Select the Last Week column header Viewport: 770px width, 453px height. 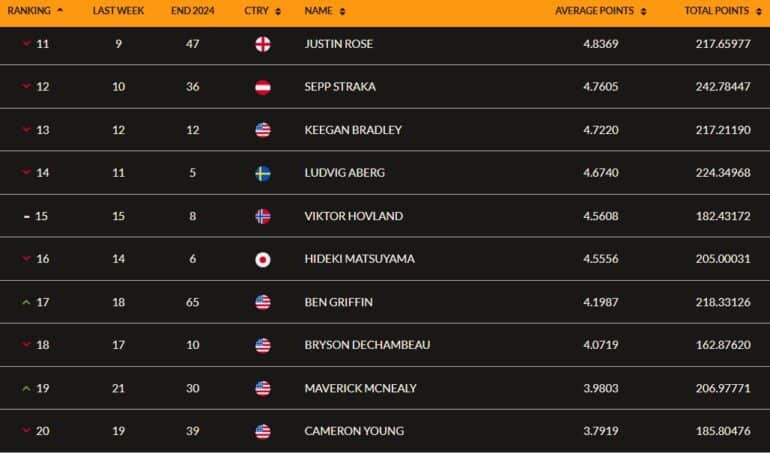[x=118, y=11]
